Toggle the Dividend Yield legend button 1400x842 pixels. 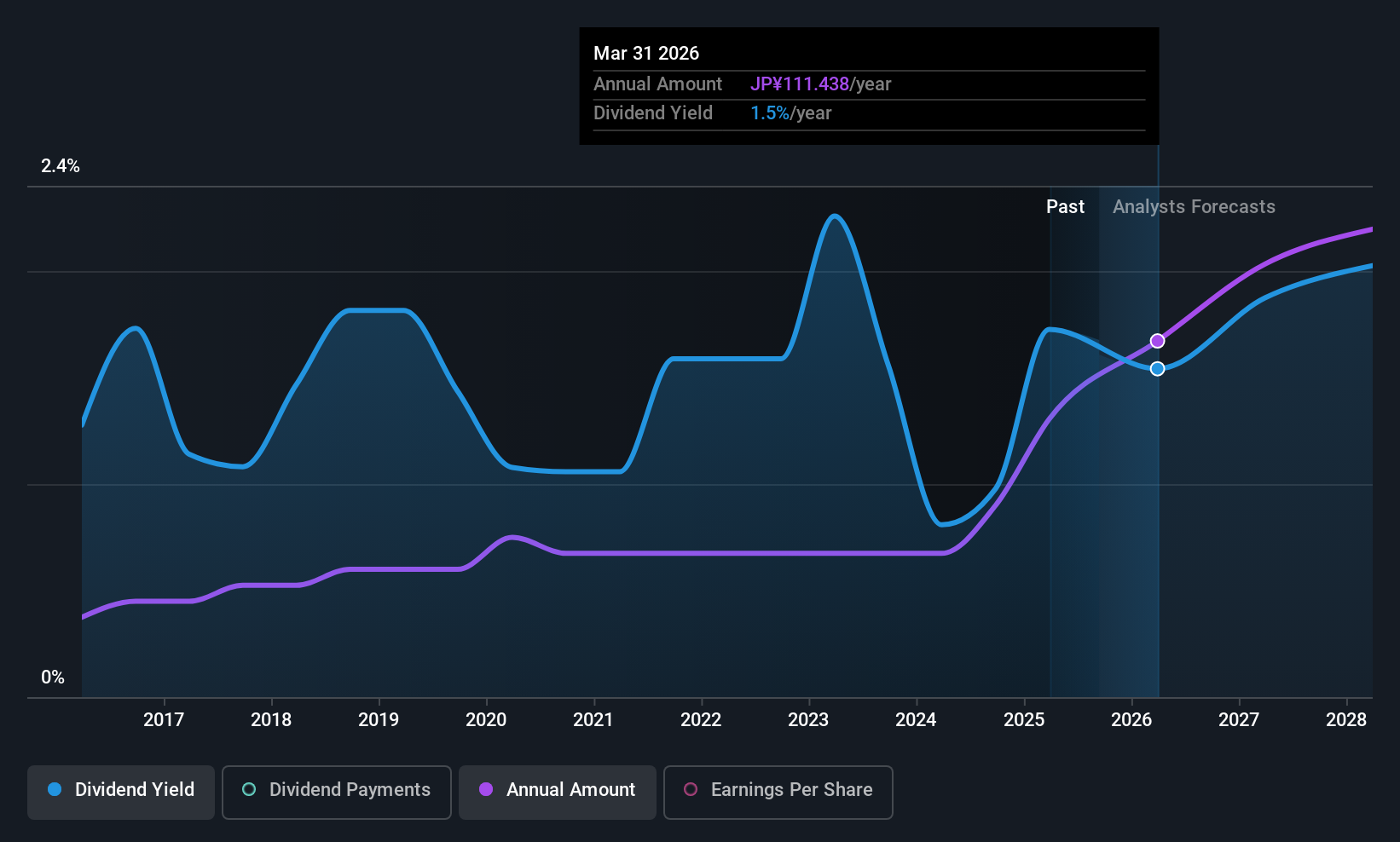click(x=121, y=792)
